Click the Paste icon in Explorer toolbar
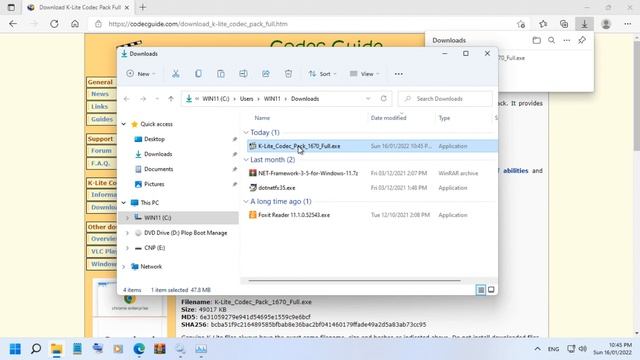640x360 pixels. (x=221, y=74)
